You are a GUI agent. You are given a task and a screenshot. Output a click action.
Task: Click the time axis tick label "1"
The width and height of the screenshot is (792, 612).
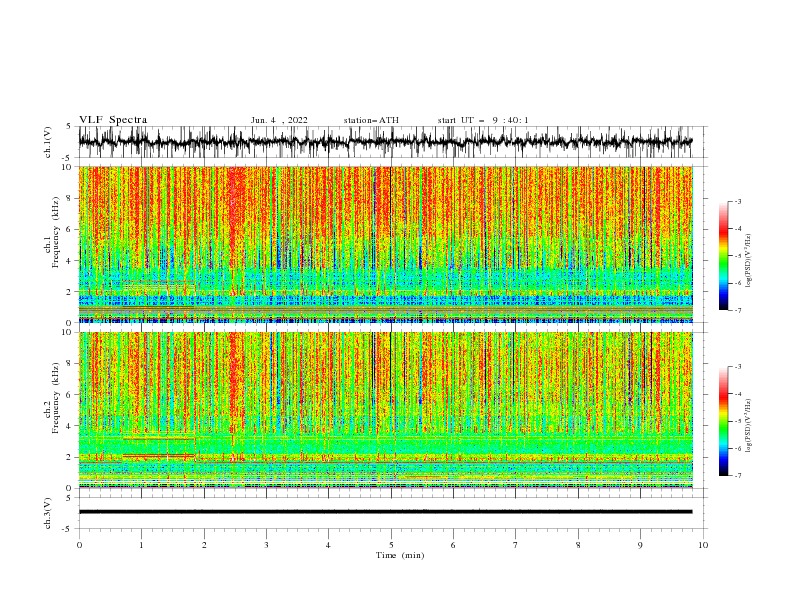[x=141, y=545]
